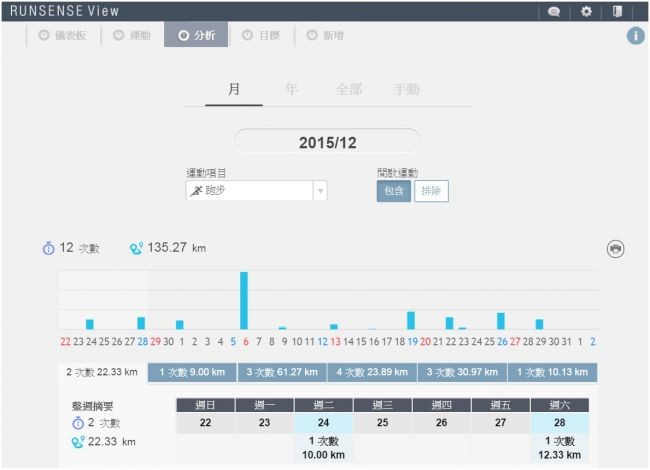The height and width of the screenshot is (470, 650).
Task: Click the printer icon
Action: (x=616, y=249)
